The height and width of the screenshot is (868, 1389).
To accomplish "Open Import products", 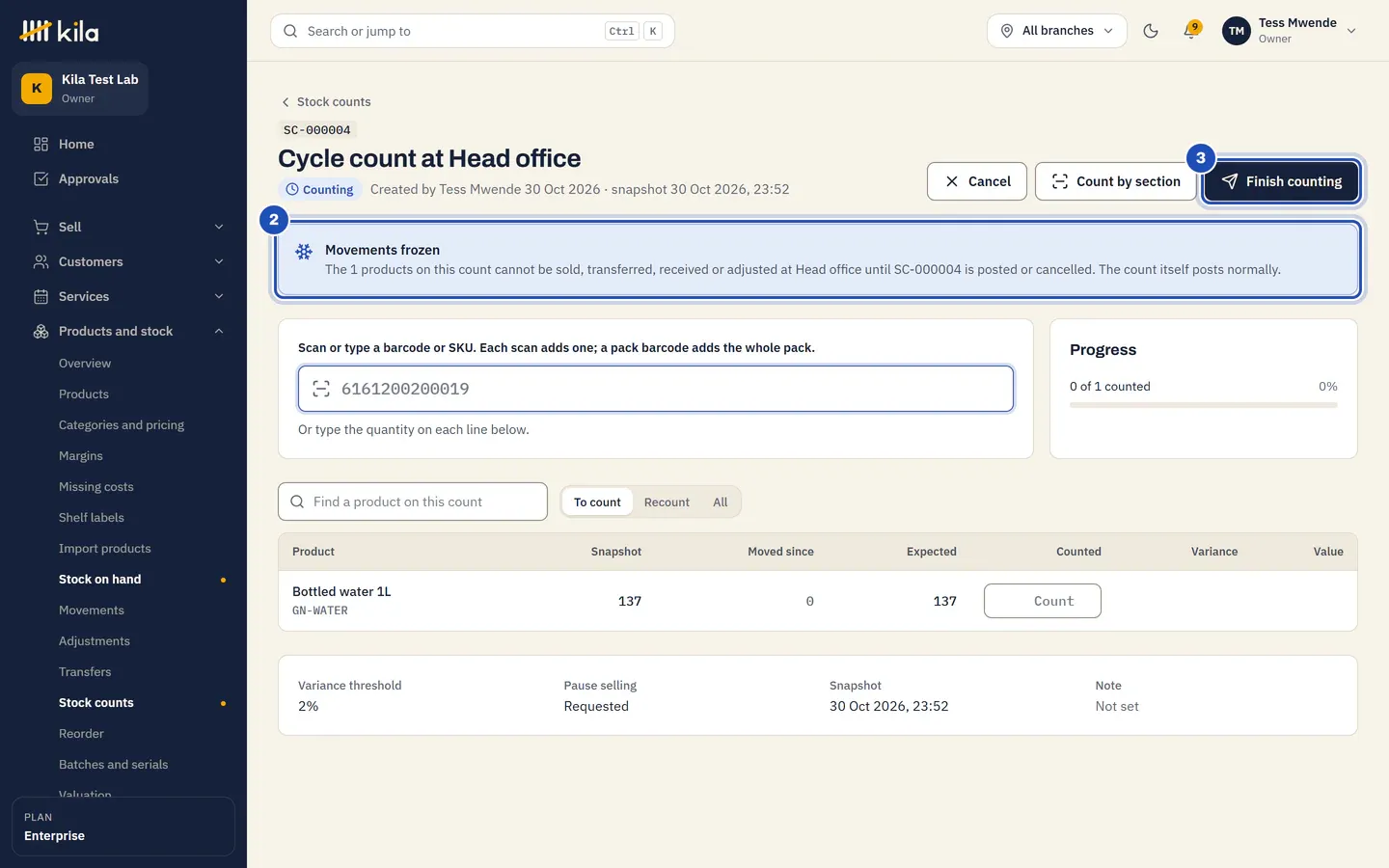I will point(105,549).
